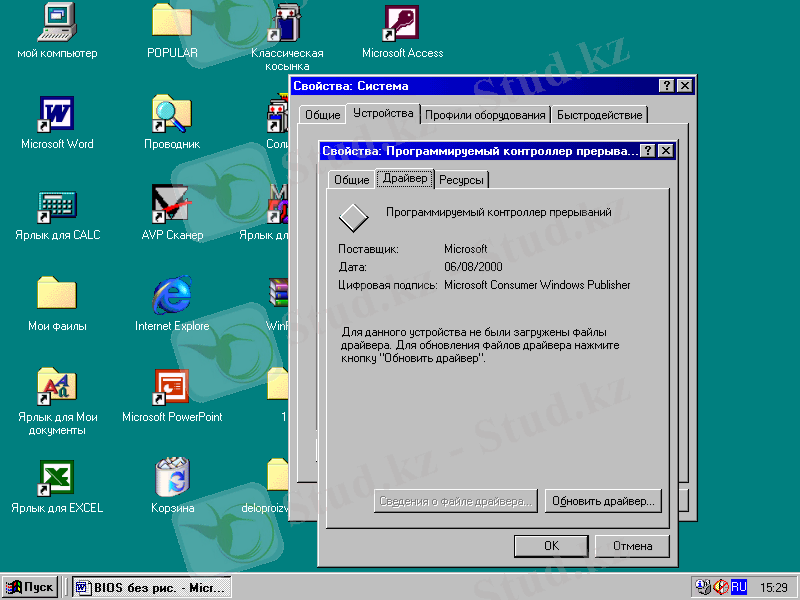Select the deloproizv folder icon
Viewport: 800px width, 600px height.
[278, 474]
